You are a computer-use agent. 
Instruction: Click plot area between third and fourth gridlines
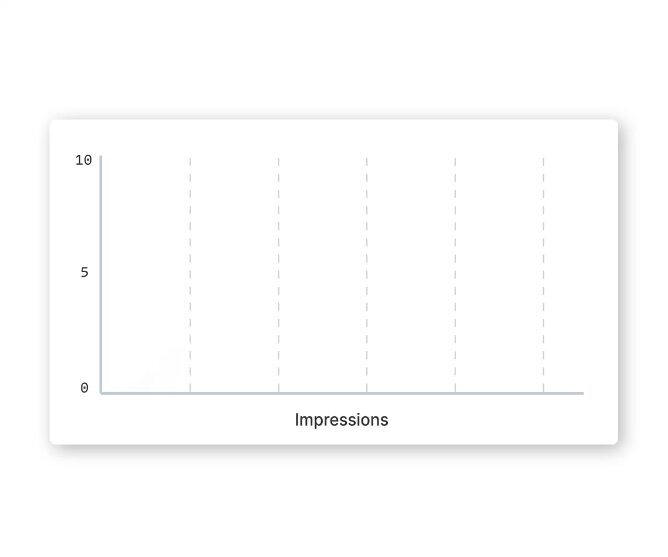tap(411, 274)
